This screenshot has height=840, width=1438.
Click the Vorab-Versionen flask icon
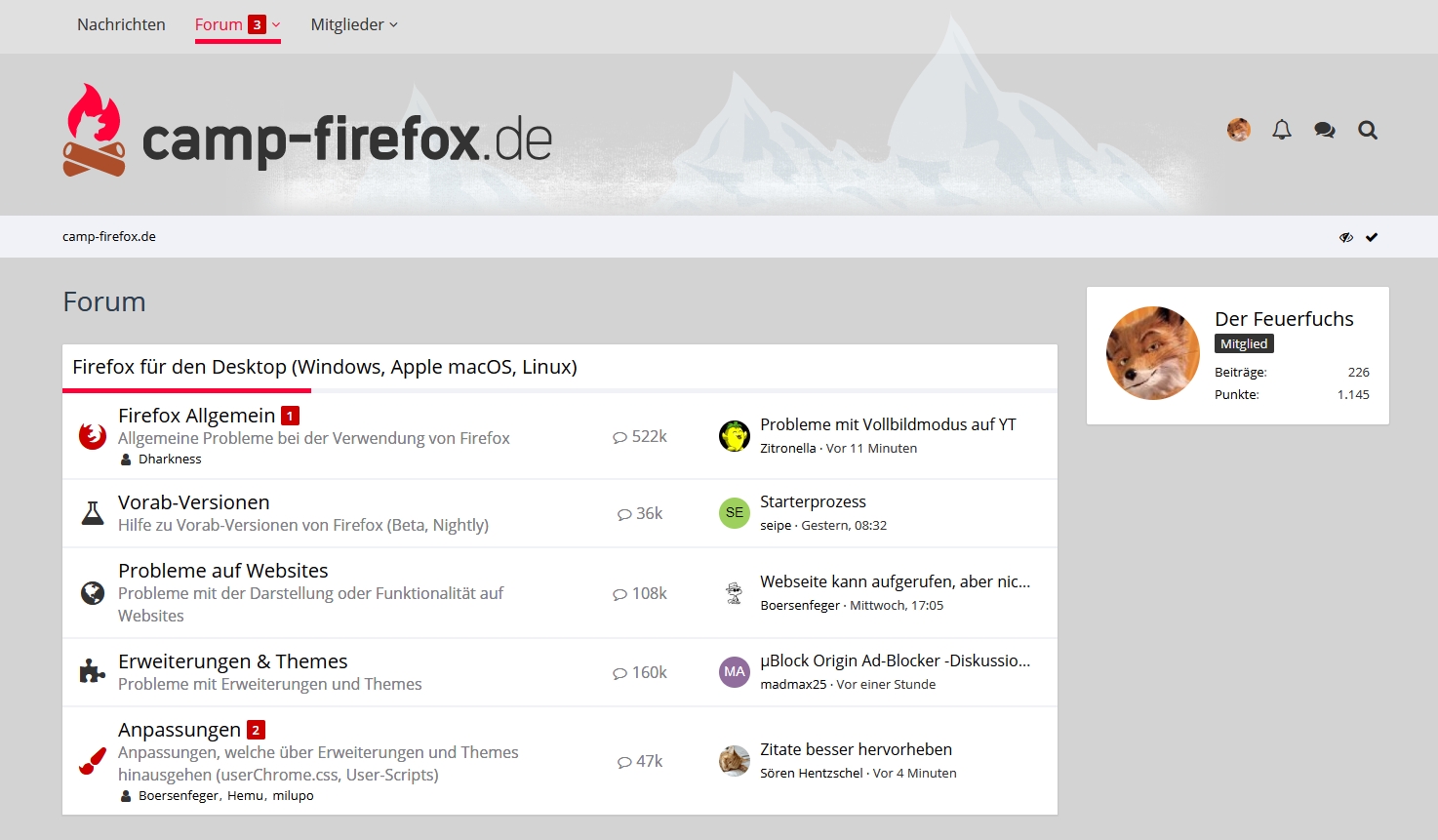click(93, 513)
